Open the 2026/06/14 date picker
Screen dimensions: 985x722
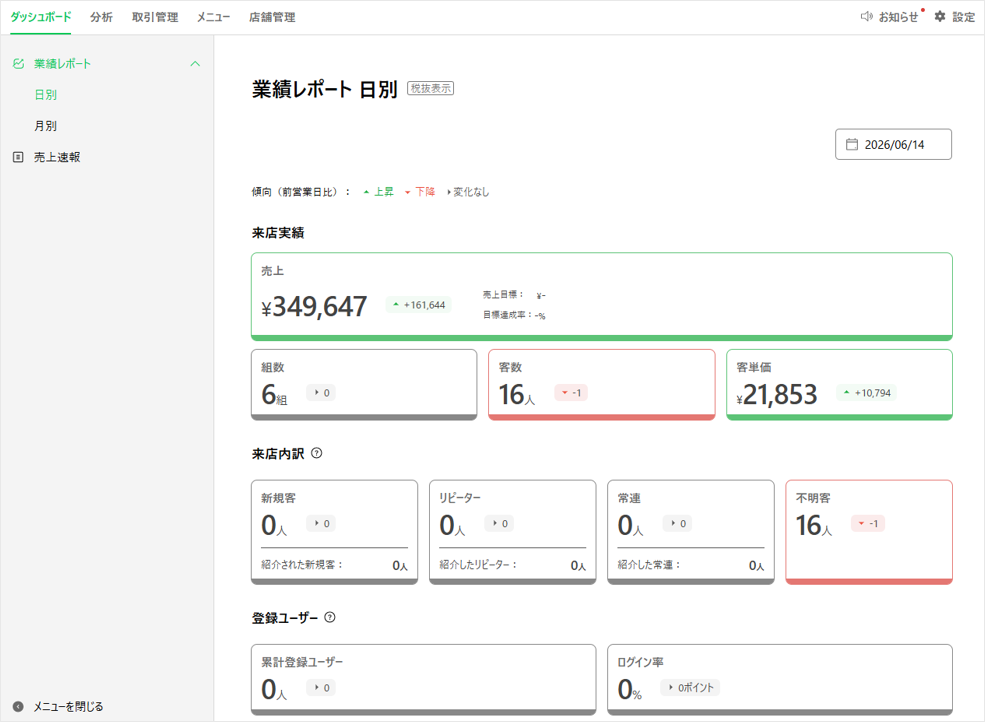coord(893,145)
